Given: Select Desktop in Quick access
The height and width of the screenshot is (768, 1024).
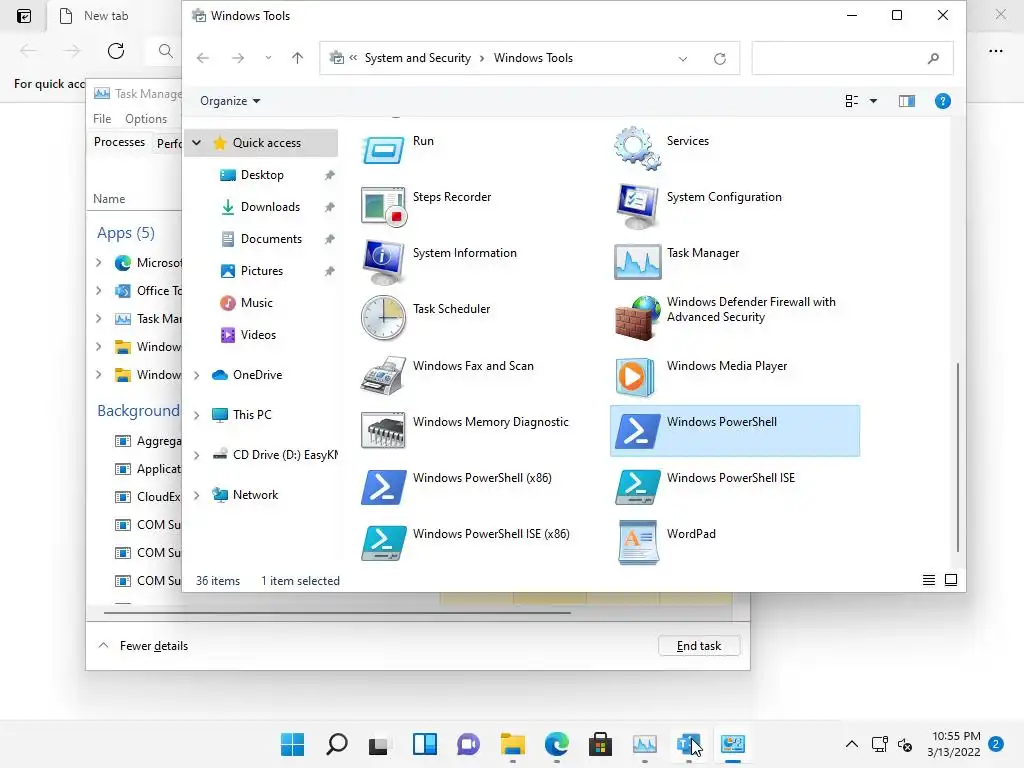Looking at the screenshot, I should tap(262, 175).
